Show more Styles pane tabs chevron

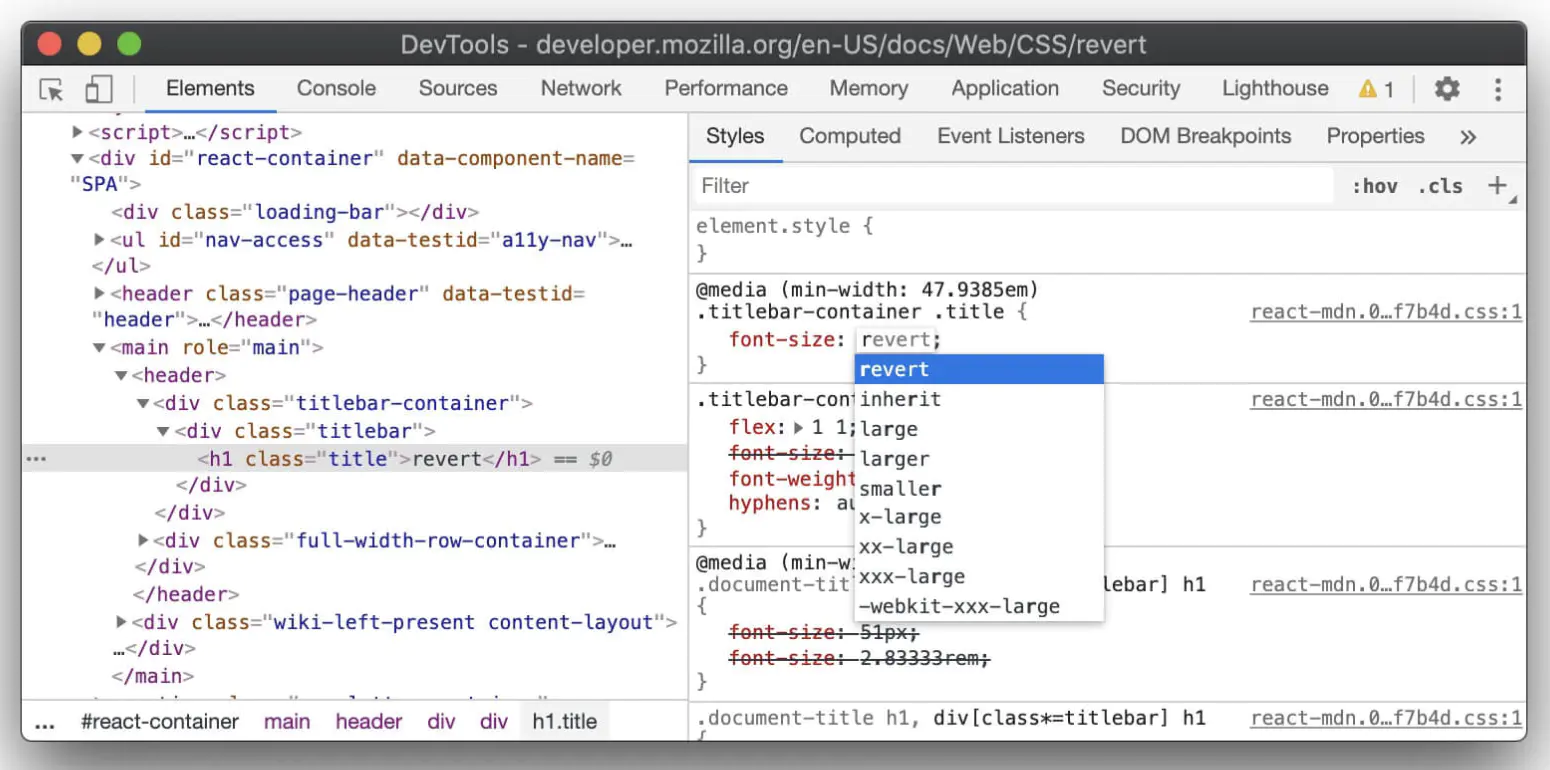tap(1468, 137)
